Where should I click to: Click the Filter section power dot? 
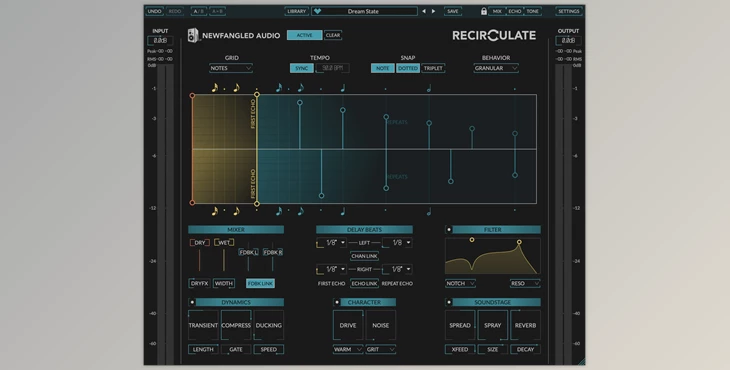click(x=449, y=229)
